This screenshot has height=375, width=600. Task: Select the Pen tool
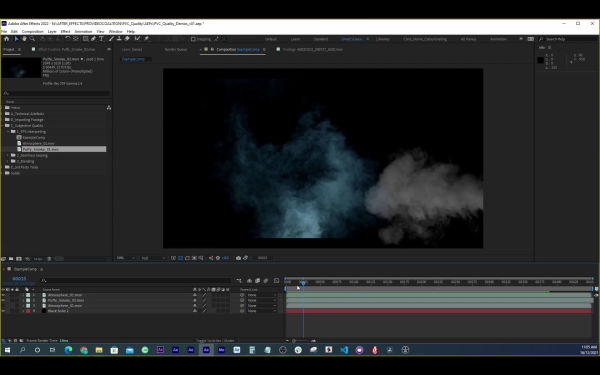[x=93, y=39]
